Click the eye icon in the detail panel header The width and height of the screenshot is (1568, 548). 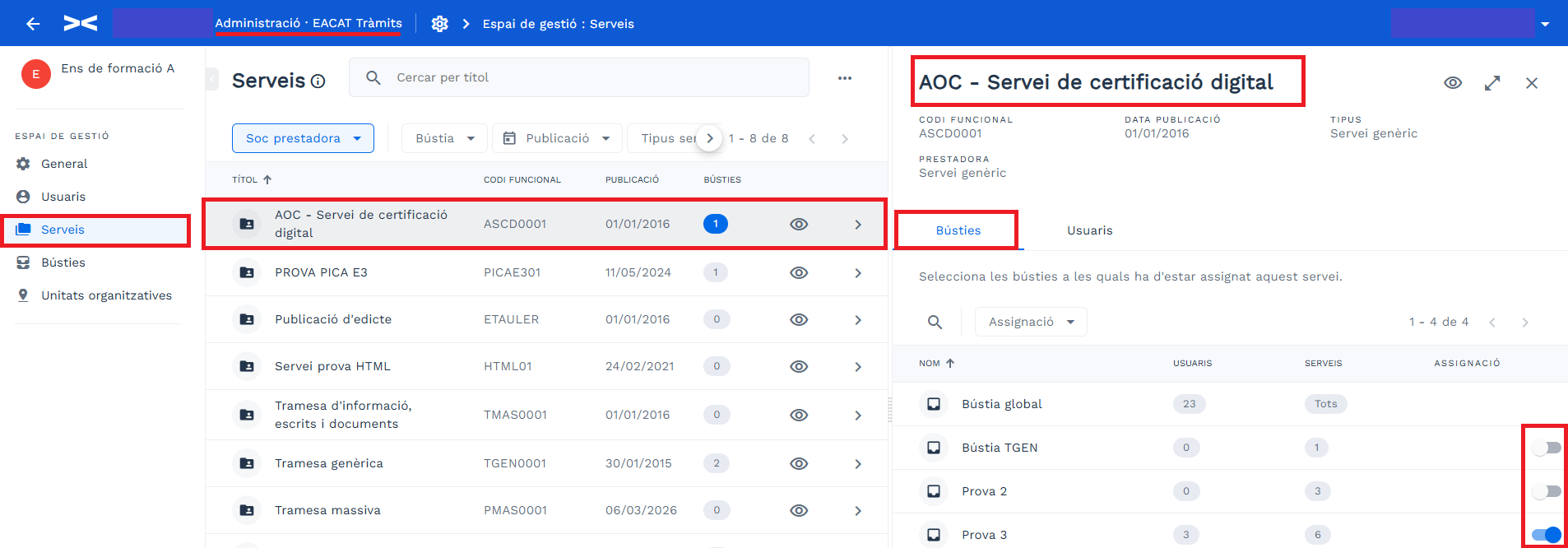[1453, 83]
